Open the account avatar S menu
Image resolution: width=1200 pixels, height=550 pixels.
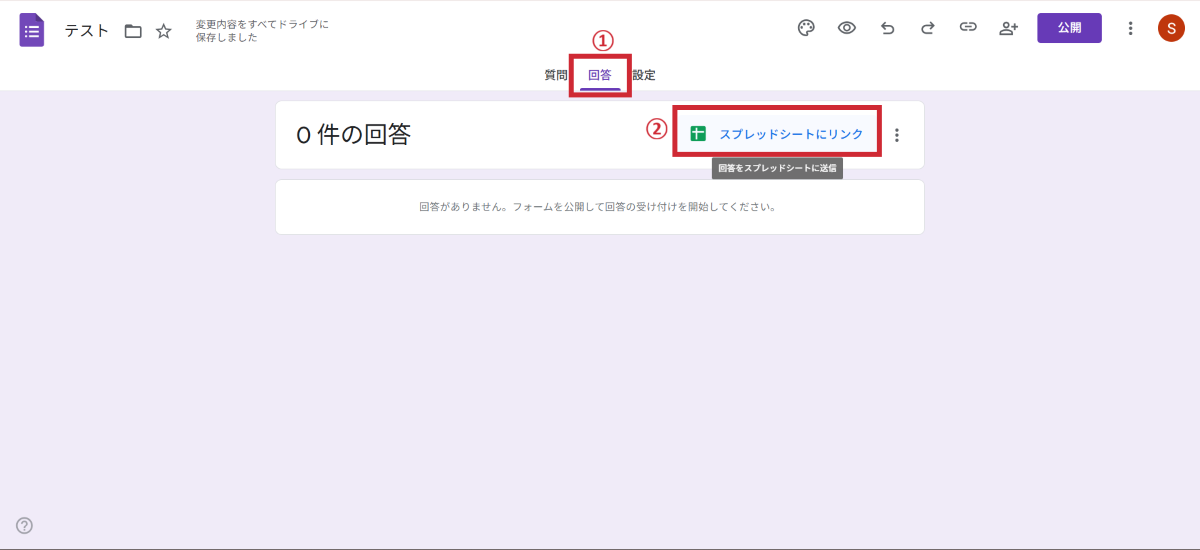point(1171,28)
